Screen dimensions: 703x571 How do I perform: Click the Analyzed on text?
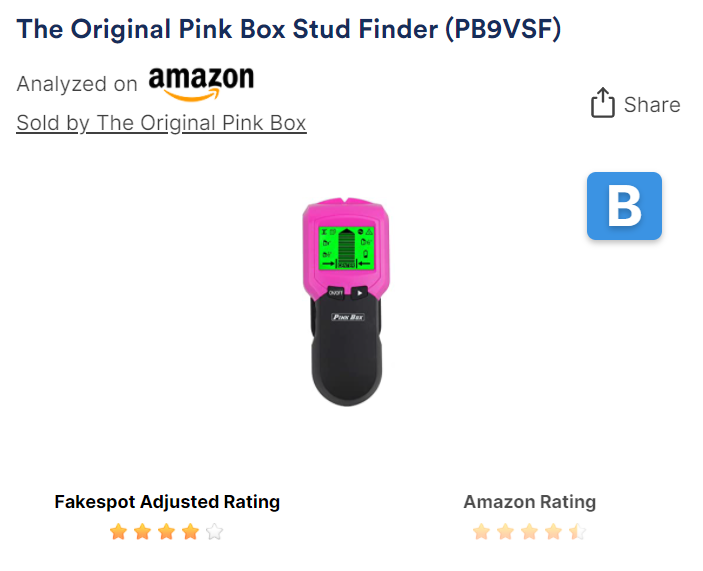77,84
